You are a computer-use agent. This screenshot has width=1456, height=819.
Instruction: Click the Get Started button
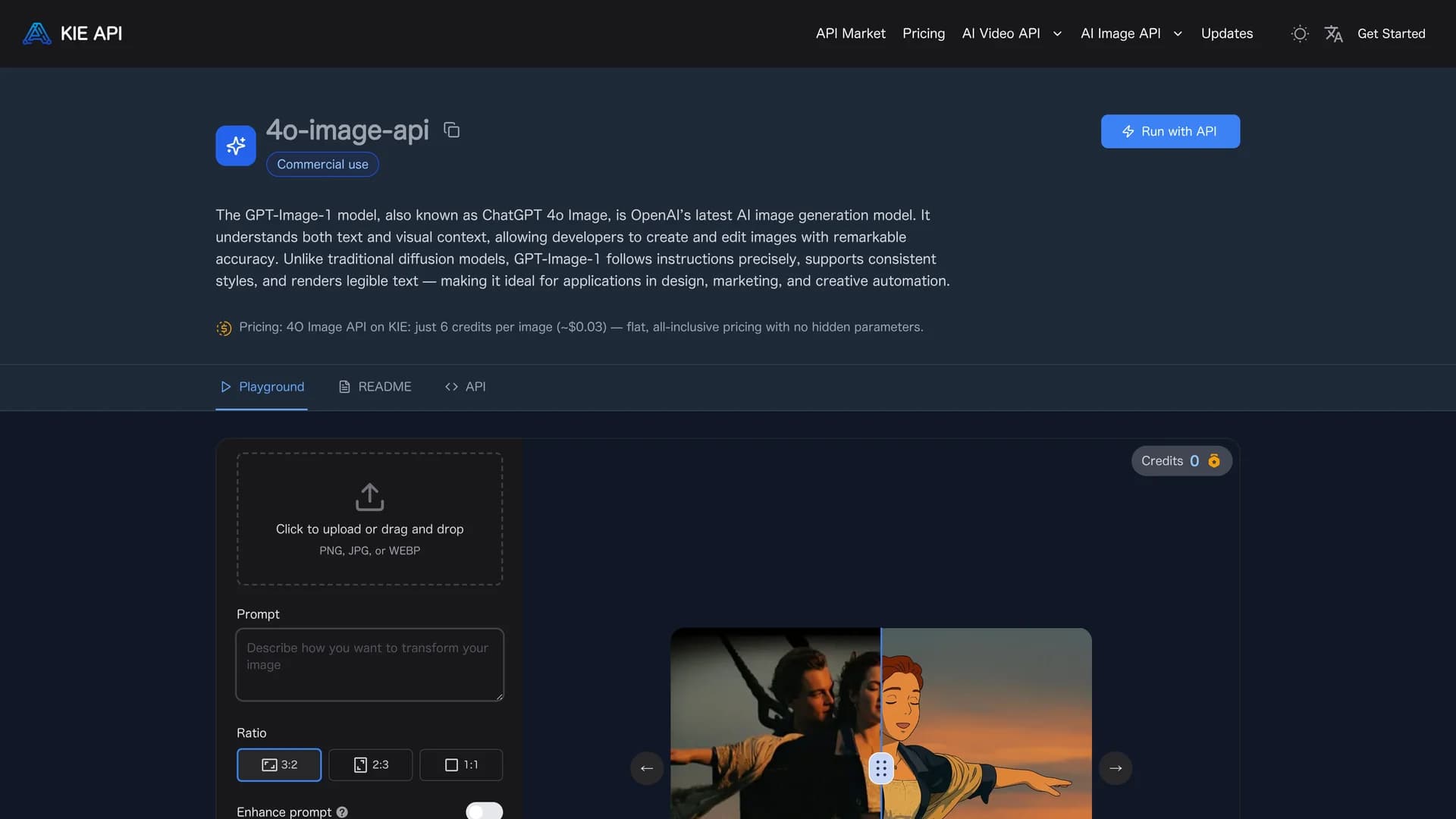(x=1391, y=33)
